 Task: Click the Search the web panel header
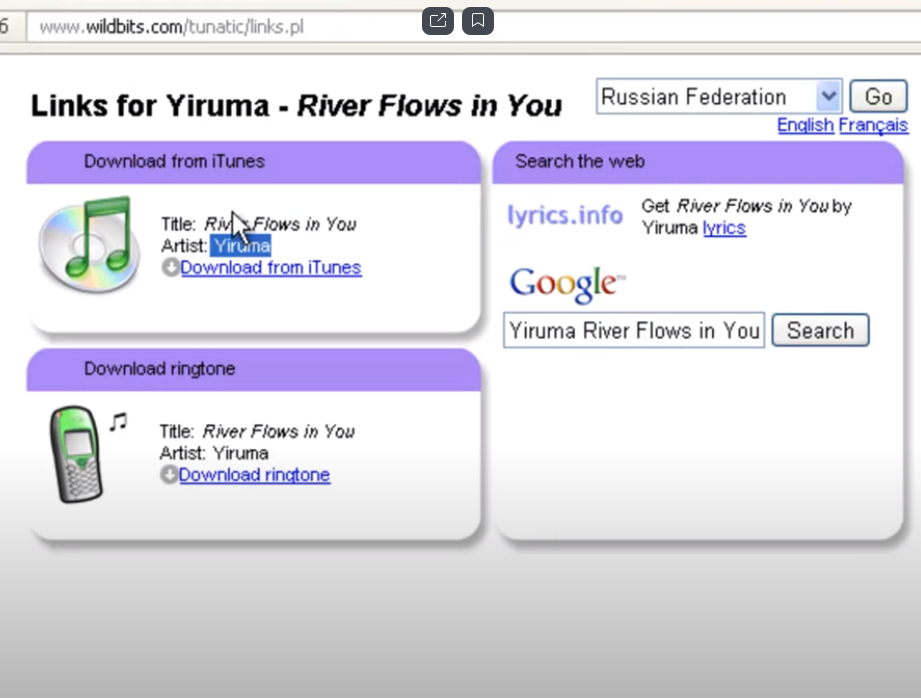click(698, 162)
